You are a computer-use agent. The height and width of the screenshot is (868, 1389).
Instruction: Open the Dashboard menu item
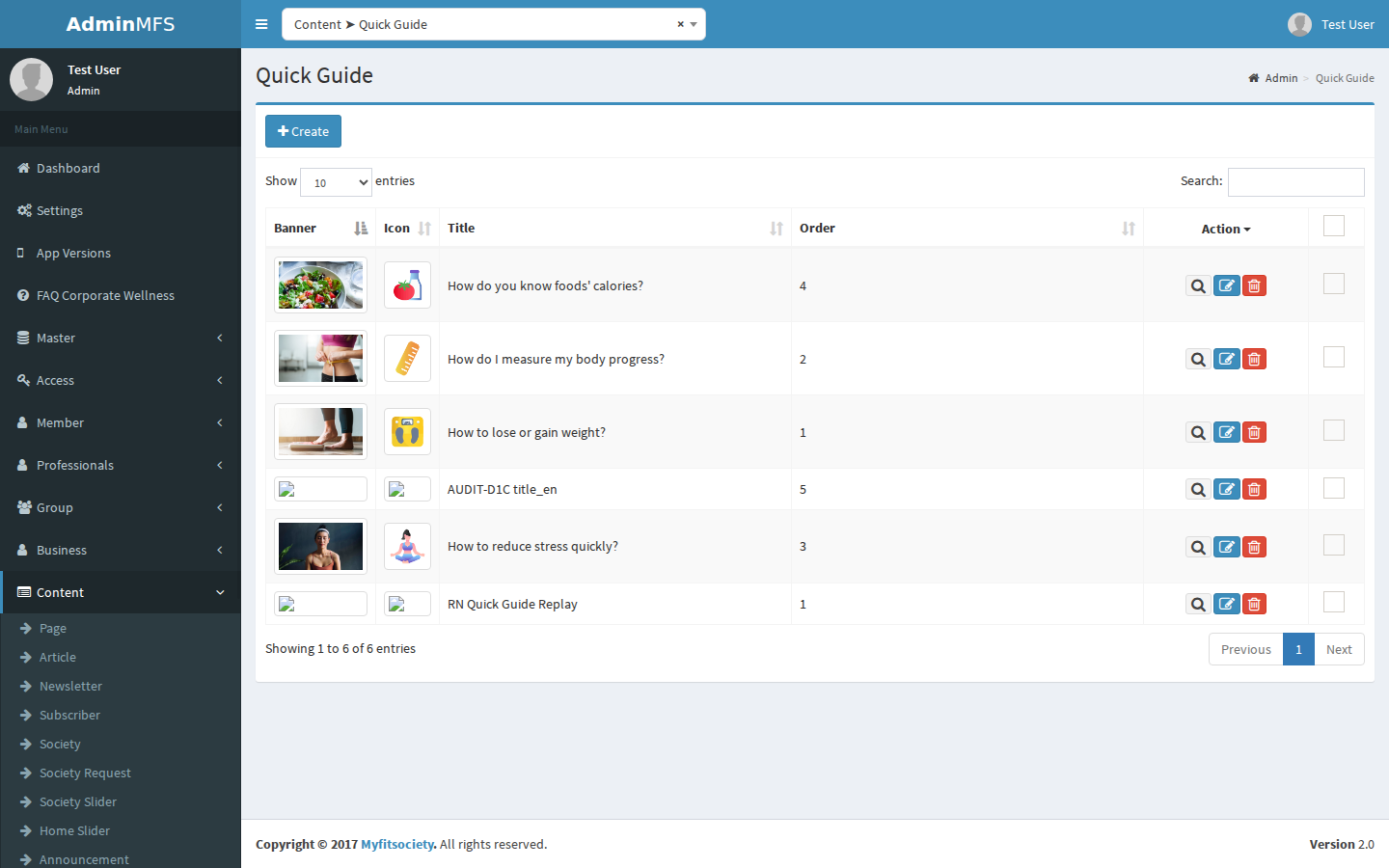pyautogui.click(x=121, y=168)
